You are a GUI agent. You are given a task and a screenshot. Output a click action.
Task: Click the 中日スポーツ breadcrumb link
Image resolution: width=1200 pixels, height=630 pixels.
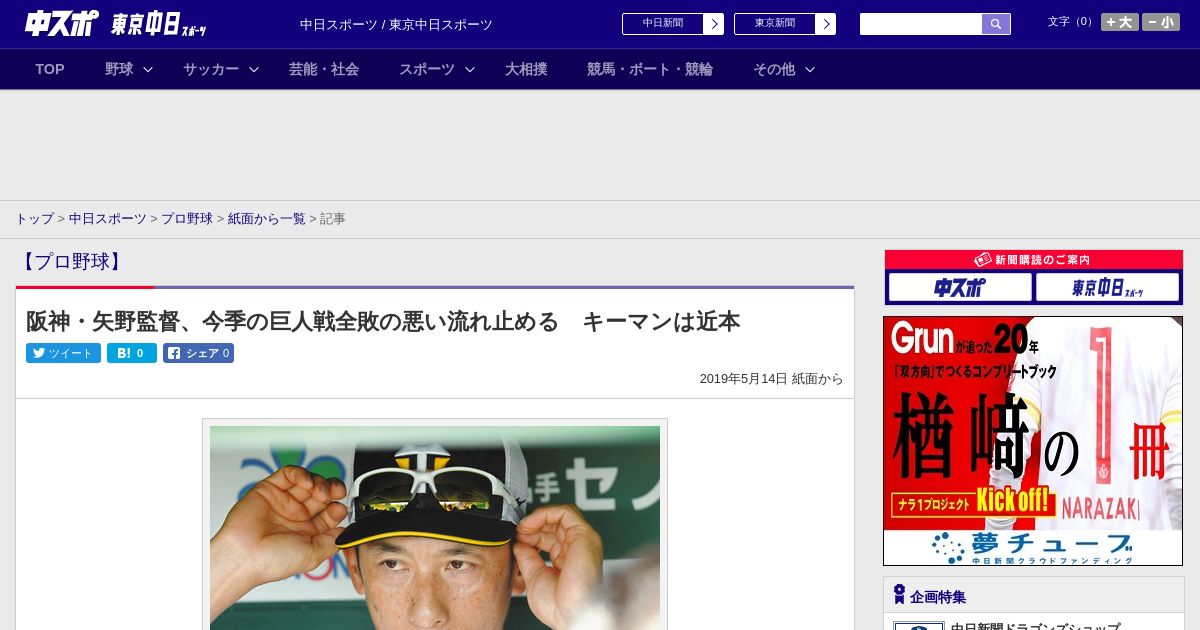coord(108,218)
